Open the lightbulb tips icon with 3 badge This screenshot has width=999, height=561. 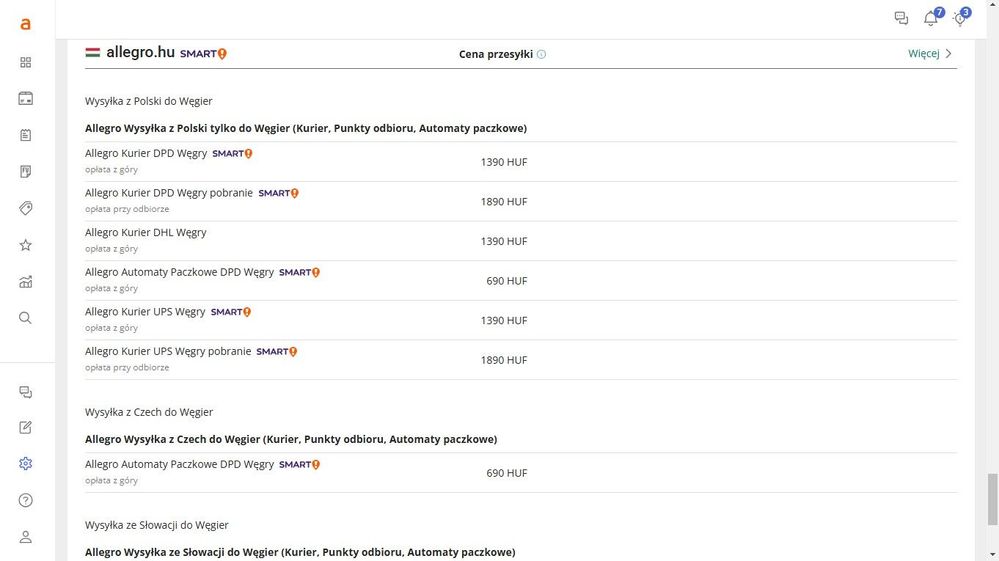pos(959,19)
